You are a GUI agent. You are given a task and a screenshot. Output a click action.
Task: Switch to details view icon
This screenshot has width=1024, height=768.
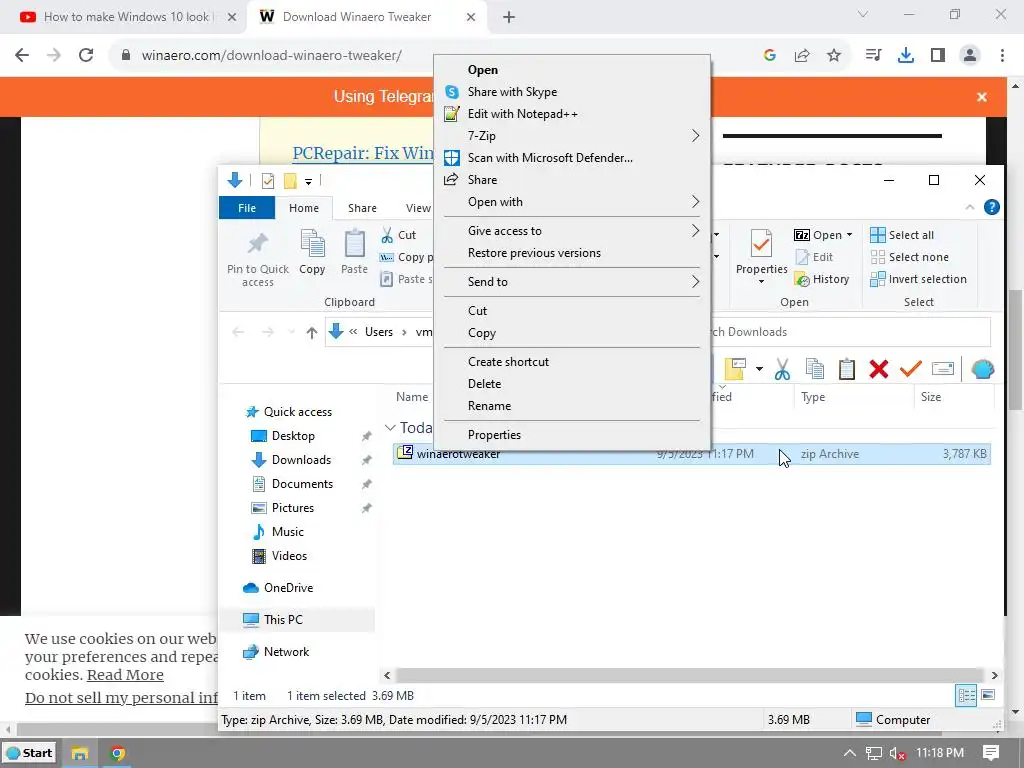click(966, 696)
